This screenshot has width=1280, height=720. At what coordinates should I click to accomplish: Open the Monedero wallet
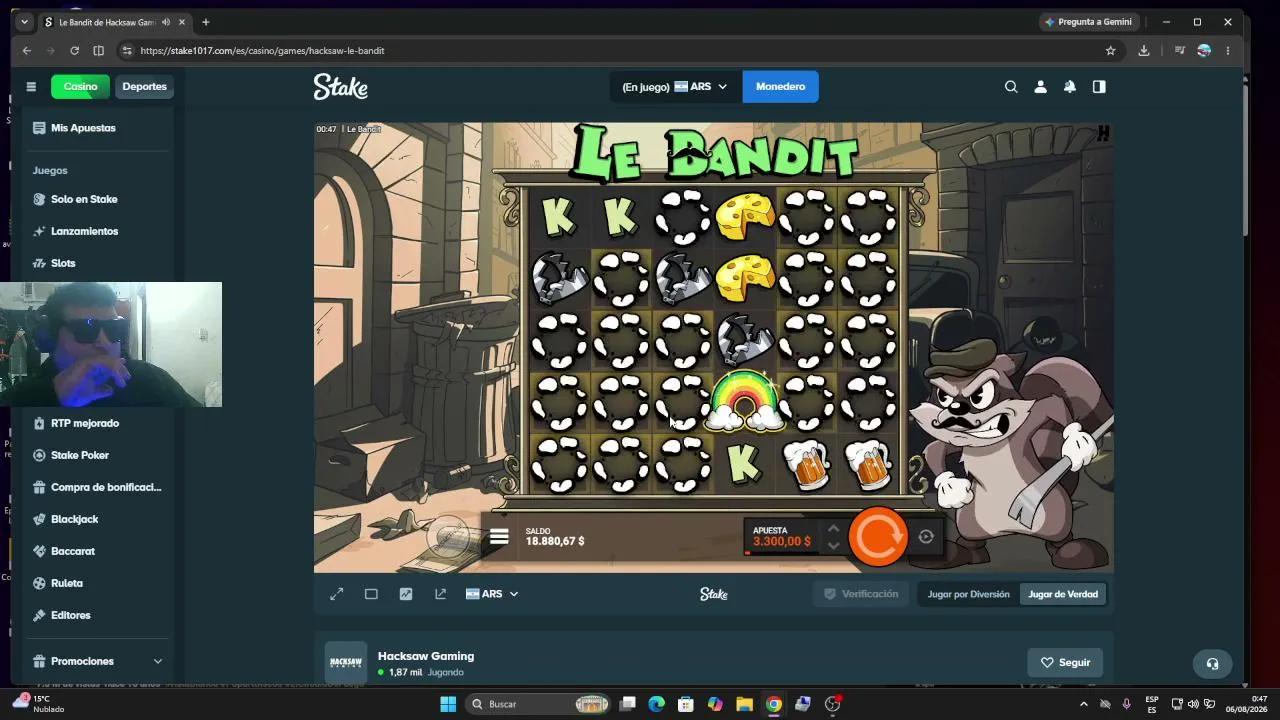780,87
